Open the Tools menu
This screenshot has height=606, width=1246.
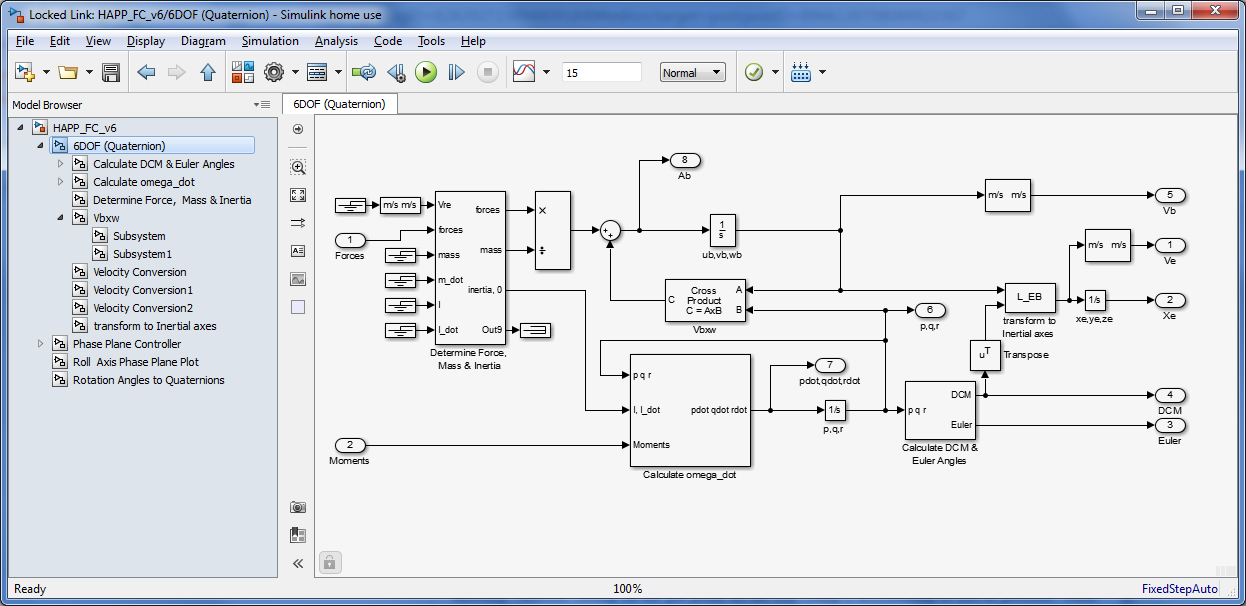(431, 41)
